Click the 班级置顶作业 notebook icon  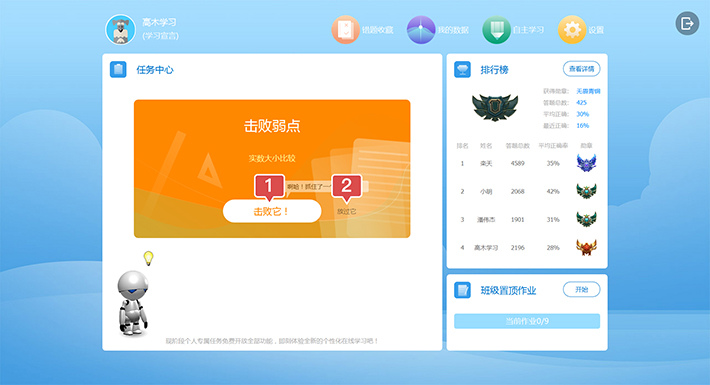click(462, 290)
